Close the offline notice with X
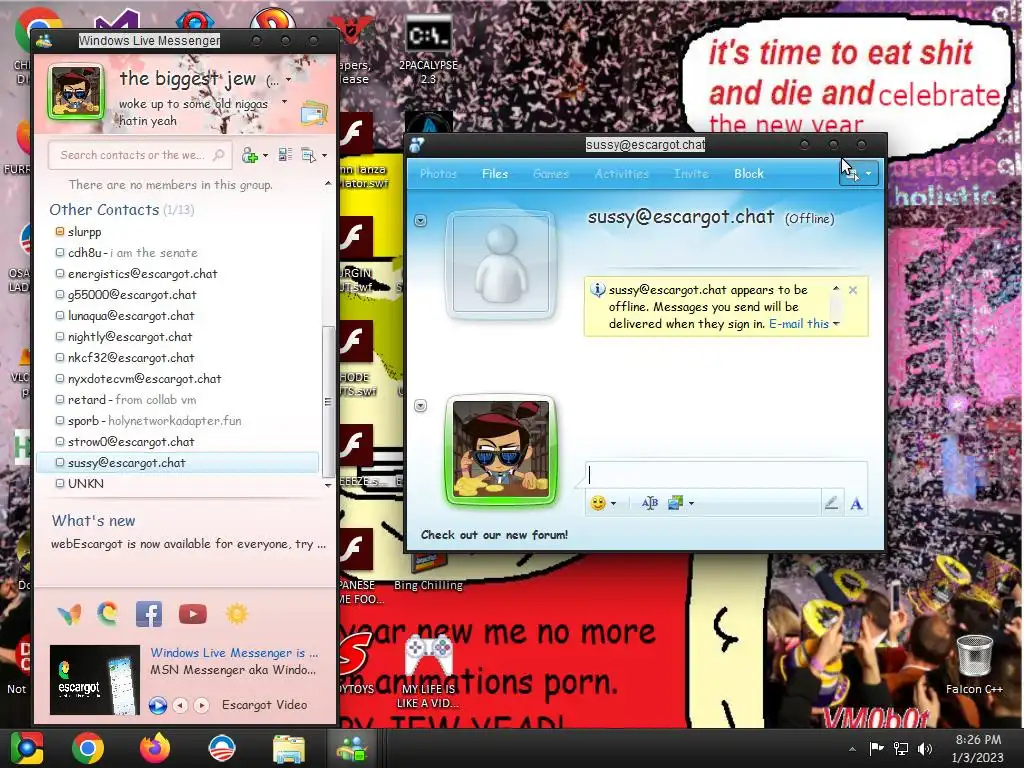 [853, 290]
